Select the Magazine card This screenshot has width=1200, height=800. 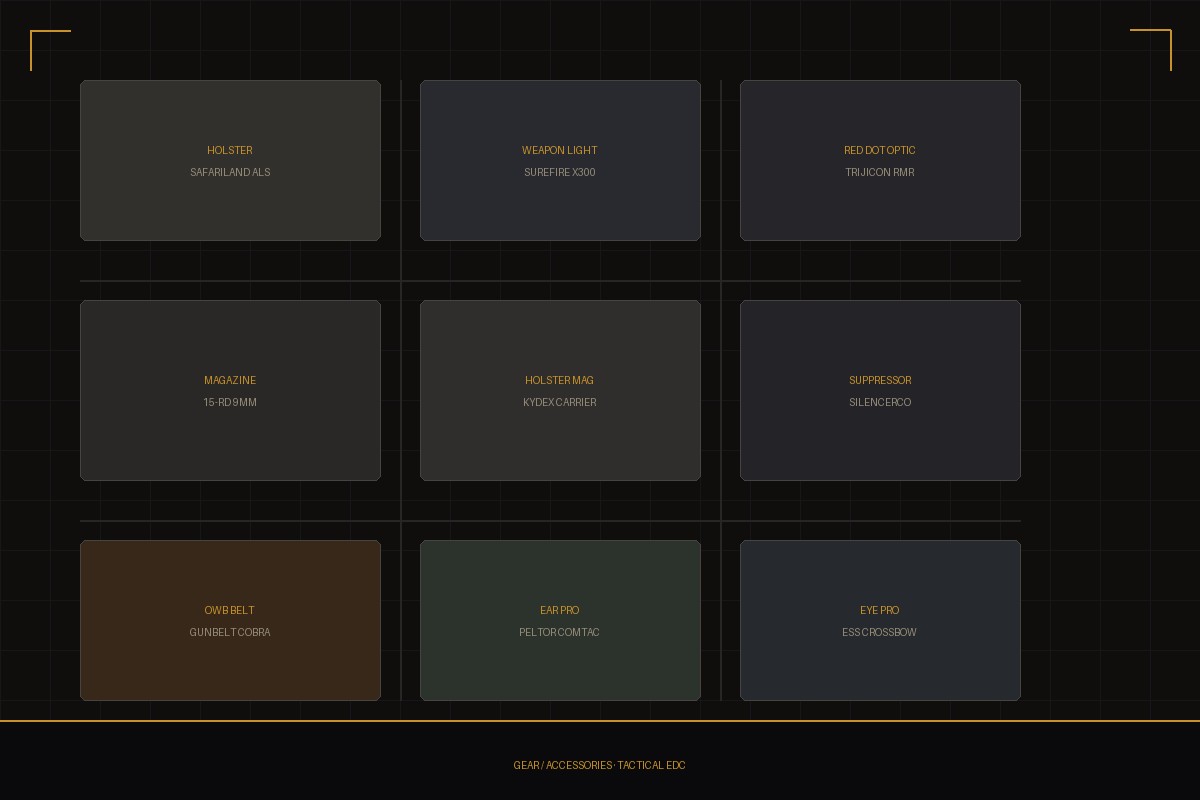230,390
